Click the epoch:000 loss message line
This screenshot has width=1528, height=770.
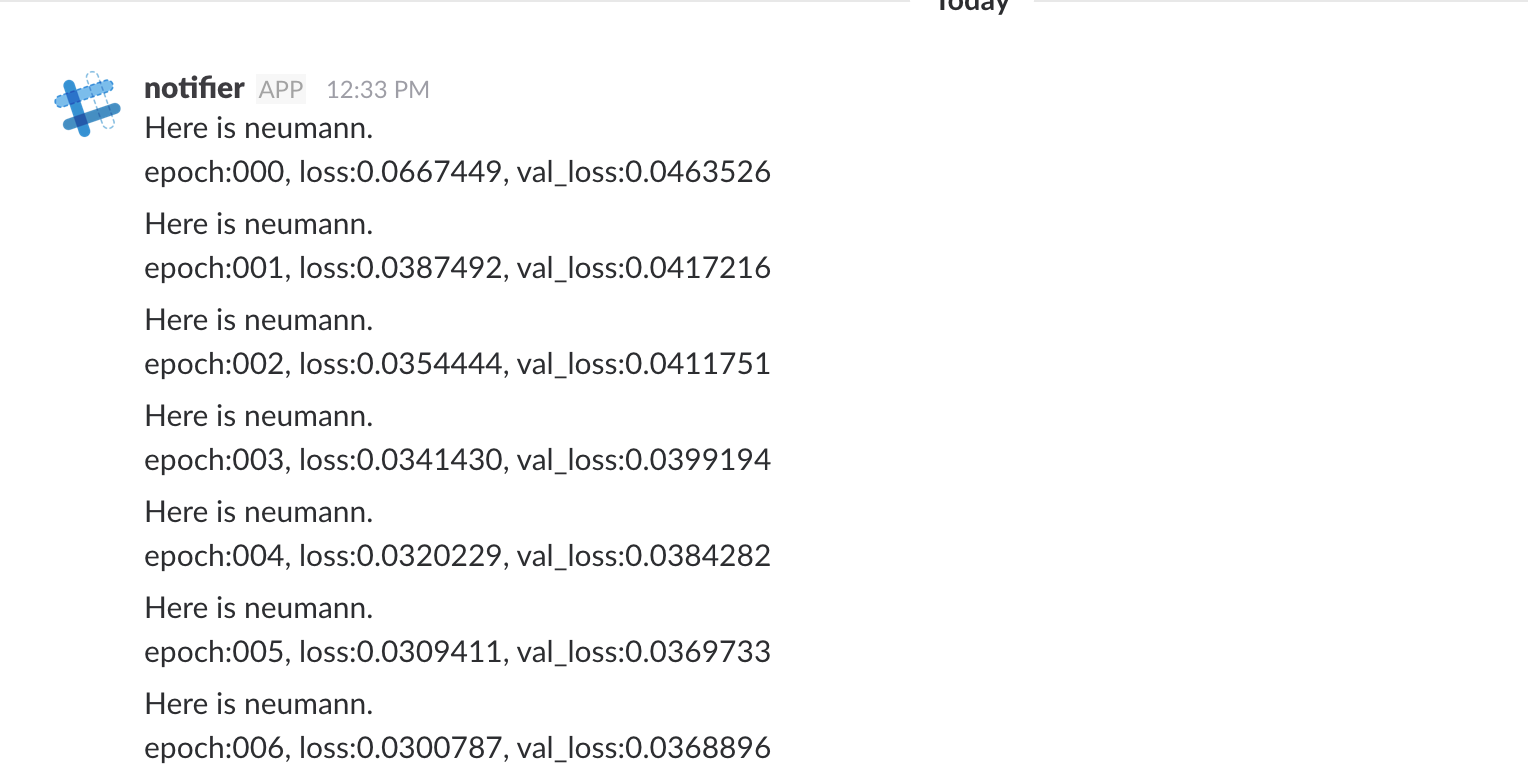458,172
